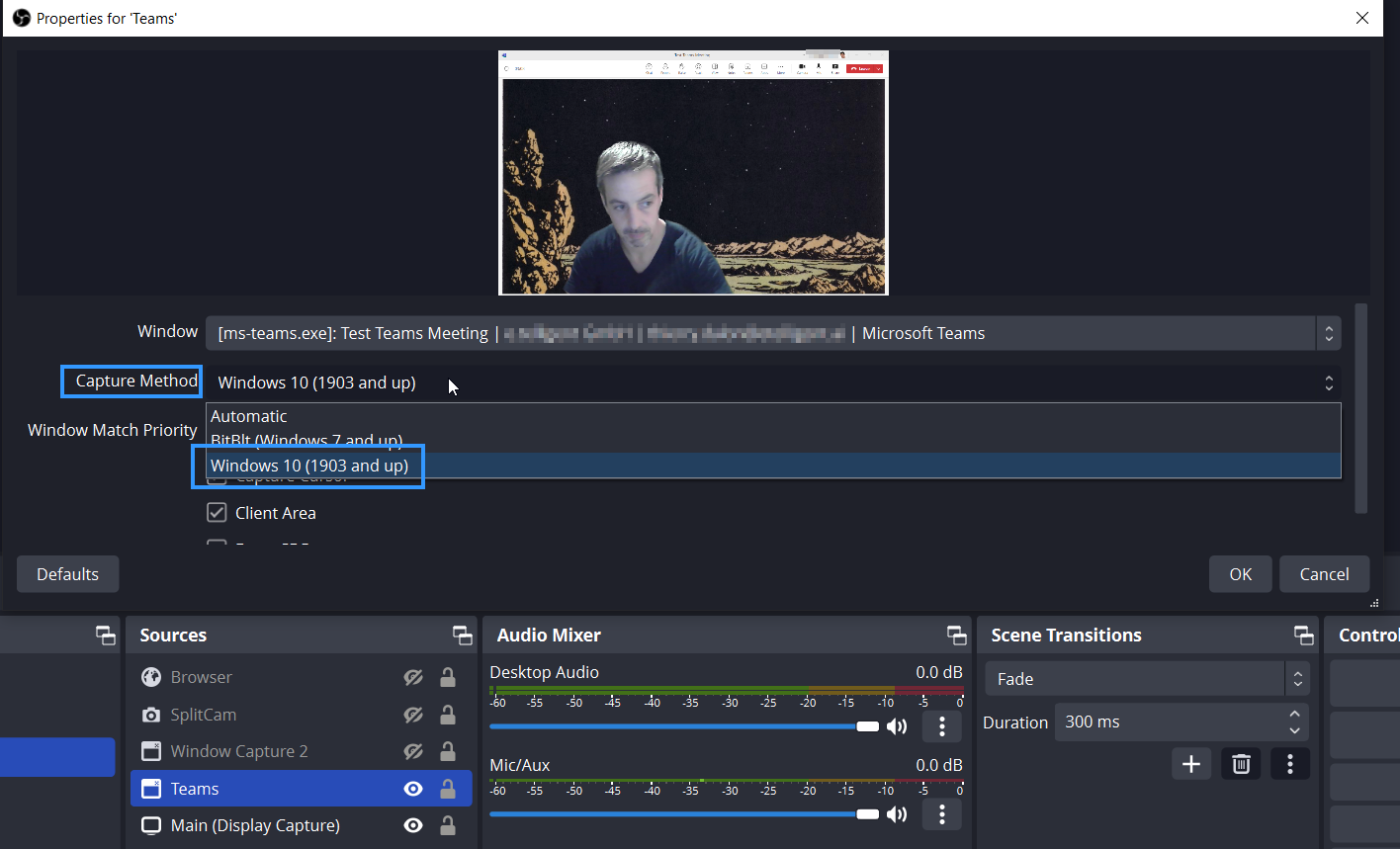Open the Window selection dropdown
Viewport: 1400px width, 849px height.
tap(773, 333)
